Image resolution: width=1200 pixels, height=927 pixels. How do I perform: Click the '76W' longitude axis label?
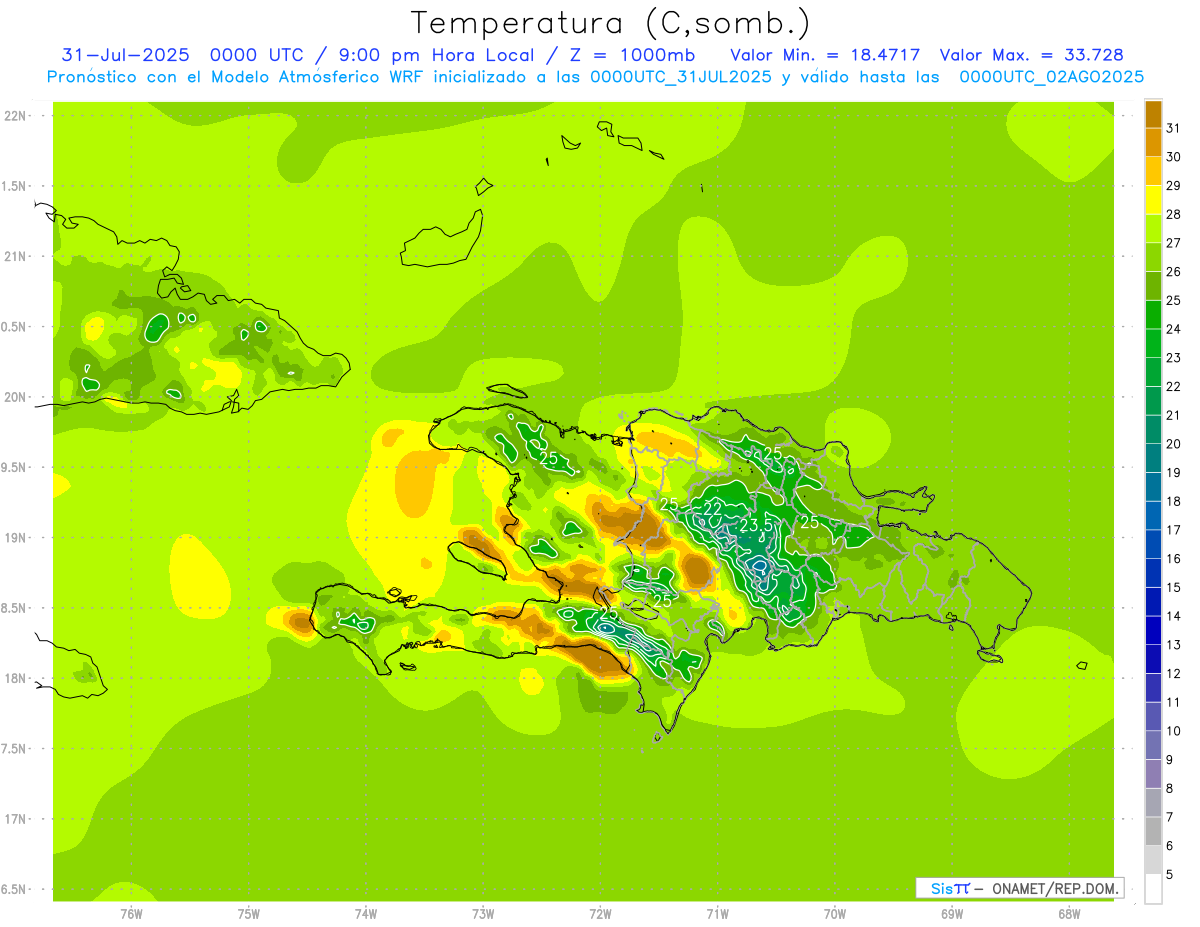click(131, 914)
